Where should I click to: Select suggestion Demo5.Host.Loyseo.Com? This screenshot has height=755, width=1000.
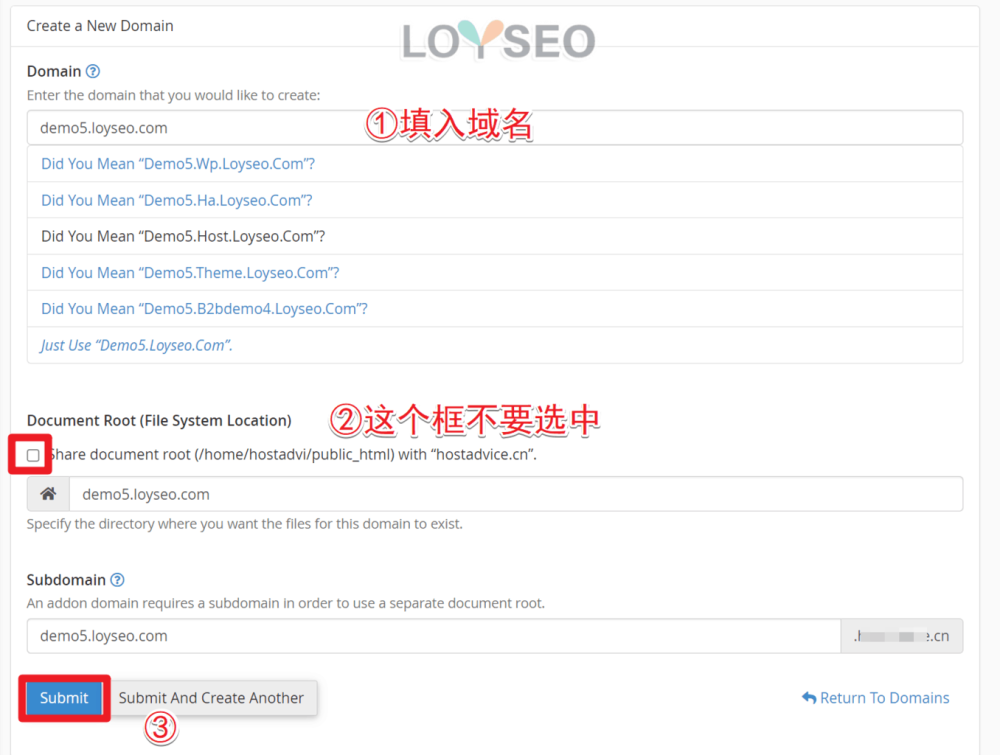[495, 237]
